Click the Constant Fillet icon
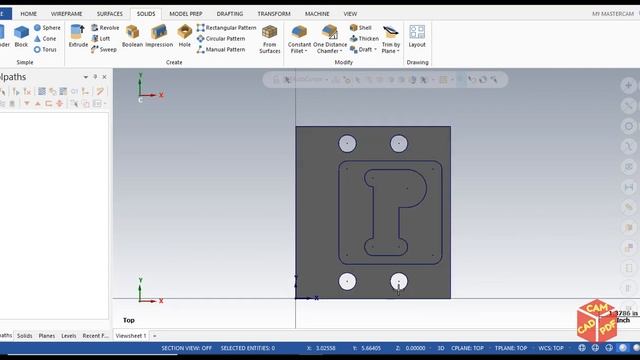 pyautogui.click(x=299, y=32)
